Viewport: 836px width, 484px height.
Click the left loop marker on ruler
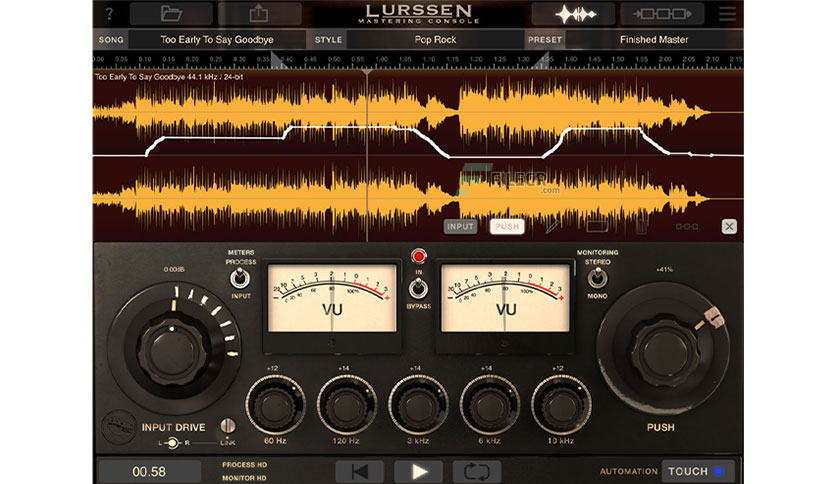pyautogui.click(x=278, y=60)
